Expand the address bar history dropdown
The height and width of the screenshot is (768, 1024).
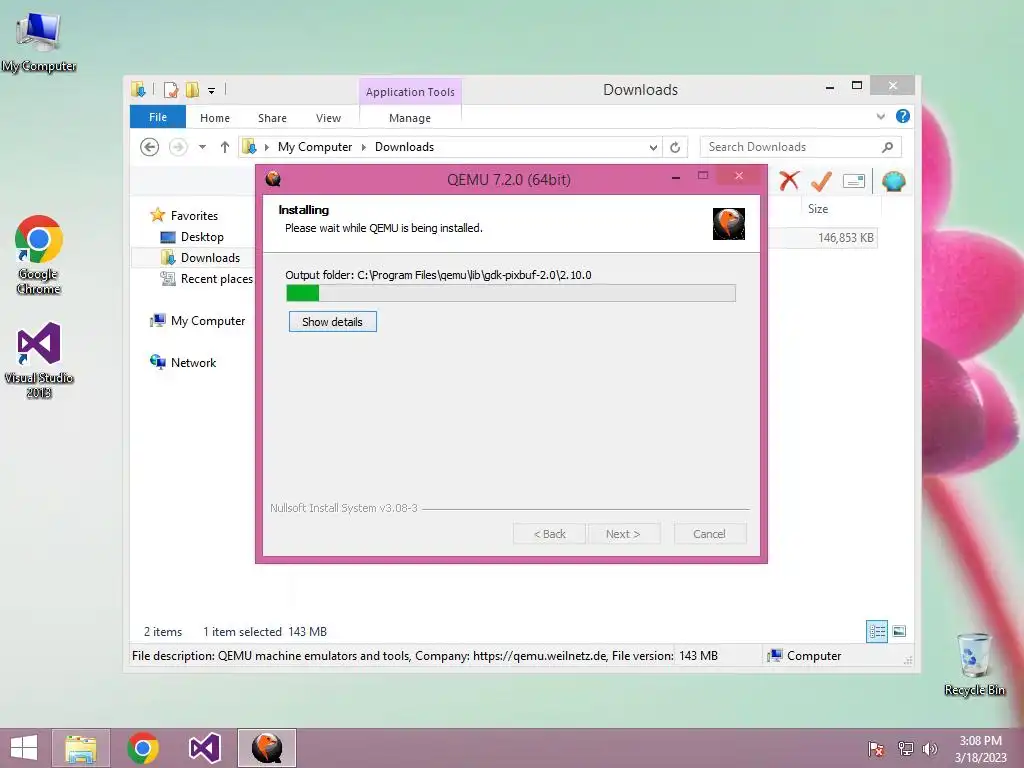click(653, 147)
